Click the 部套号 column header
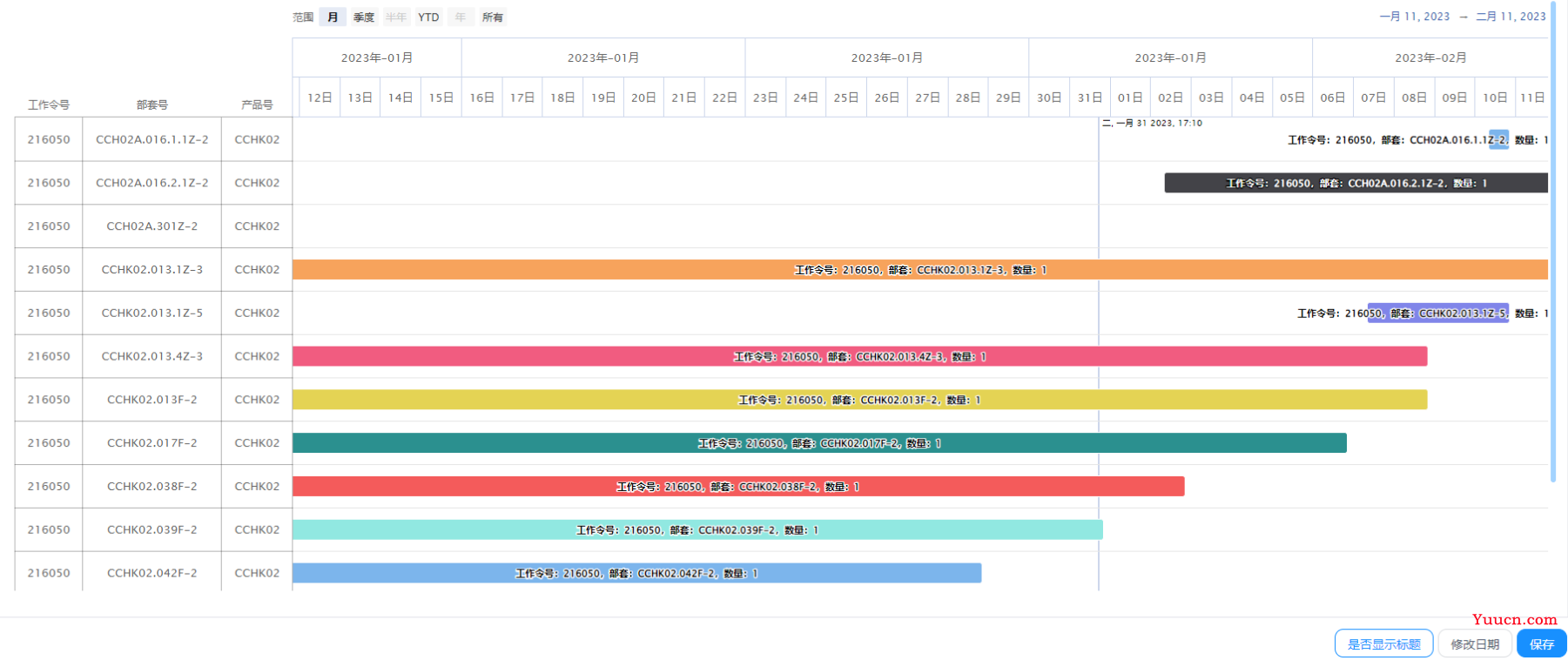Viewport: 1568px width, 667px height. pyautogui.click(x=152, y=104)
